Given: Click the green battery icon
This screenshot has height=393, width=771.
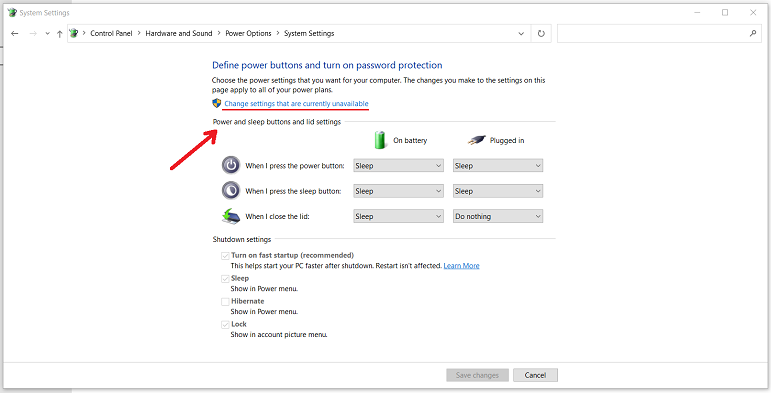Looking at the screenshot, I should coord(380,140).
